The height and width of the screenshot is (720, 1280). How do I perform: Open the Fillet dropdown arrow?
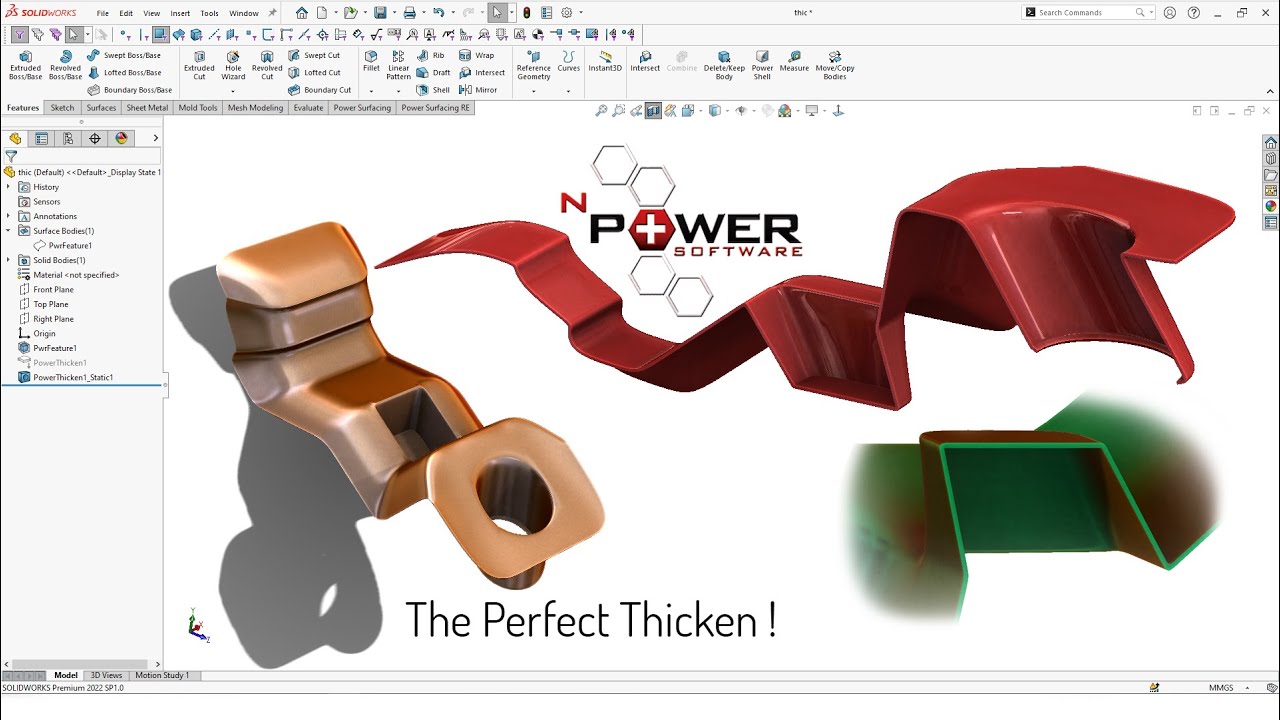pyautogui.click(x=371, y=91)
